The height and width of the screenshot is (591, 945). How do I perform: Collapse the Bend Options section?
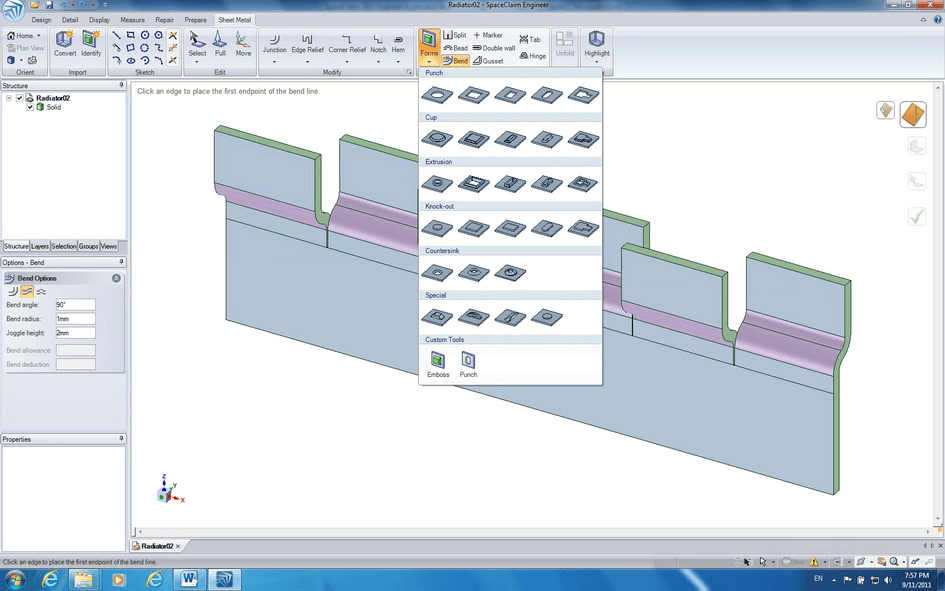116,278
